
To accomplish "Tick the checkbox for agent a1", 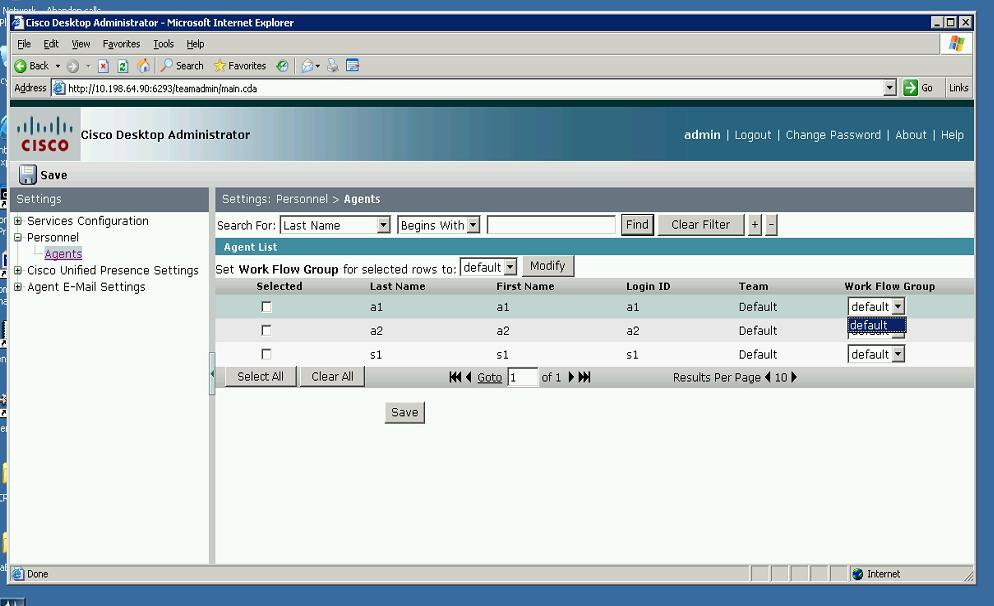I will tap(266, 307).
